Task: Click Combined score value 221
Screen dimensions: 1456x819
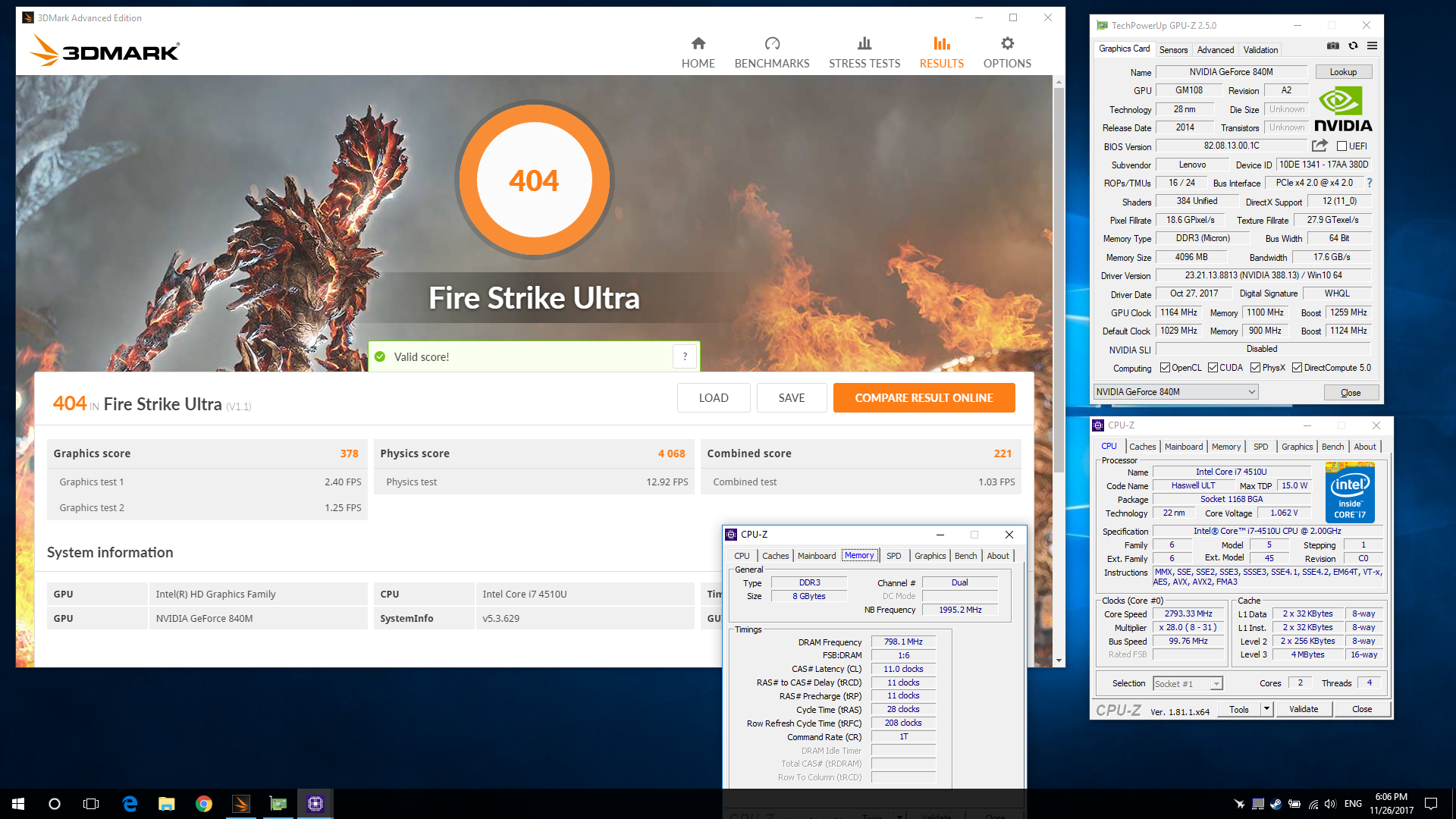Action: [x=1003, y=453]
